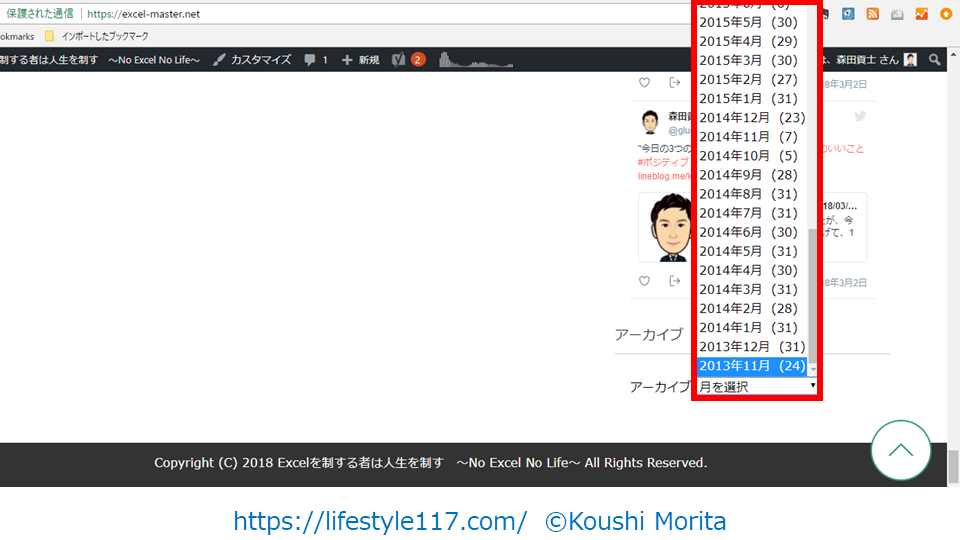Open the comments bubble in admin bar
The width and height of the screenshot is (960, 540).
[316, 60]
